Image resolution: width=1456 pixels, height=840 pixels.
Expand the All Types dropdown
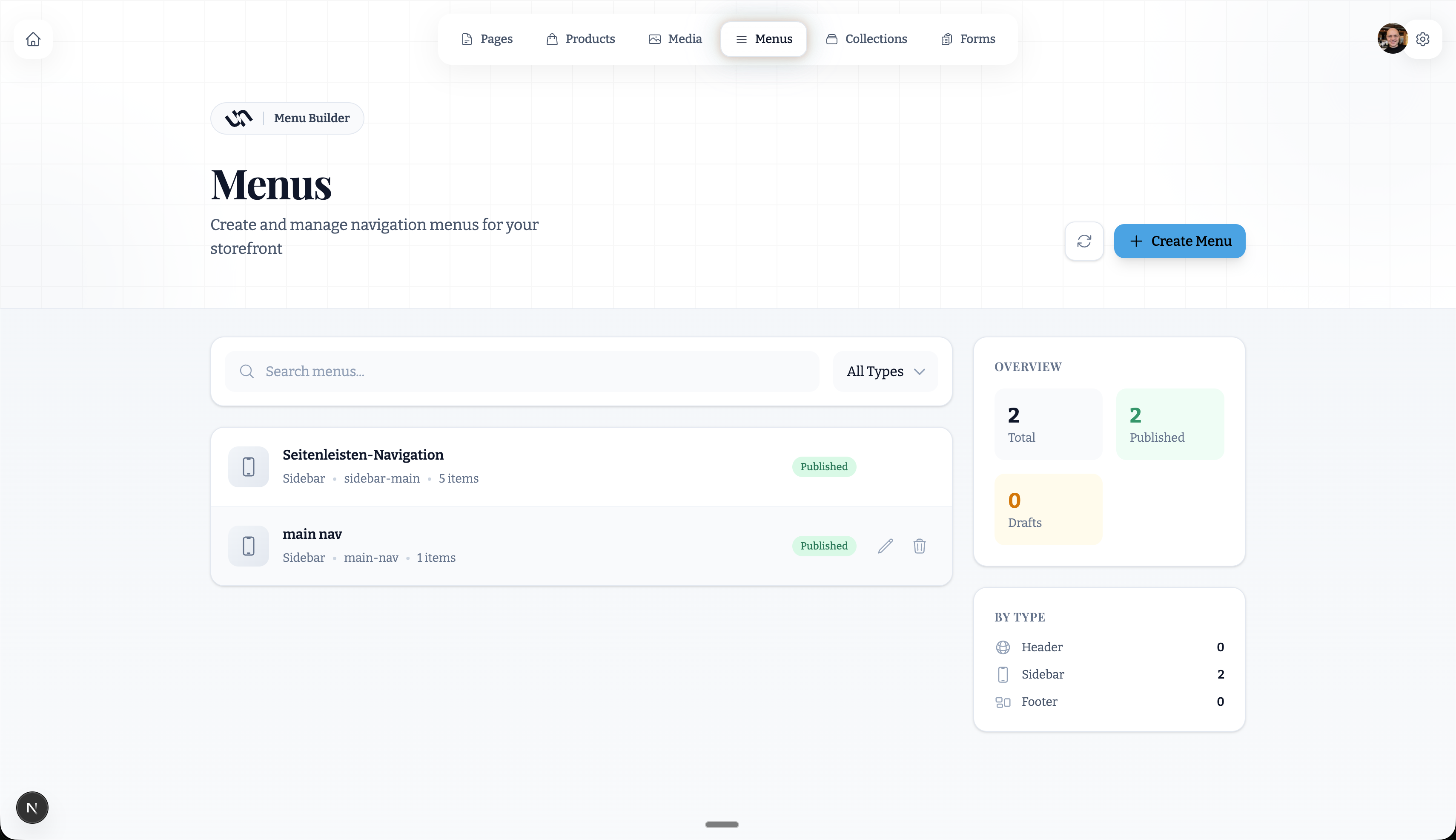[885, 371]
